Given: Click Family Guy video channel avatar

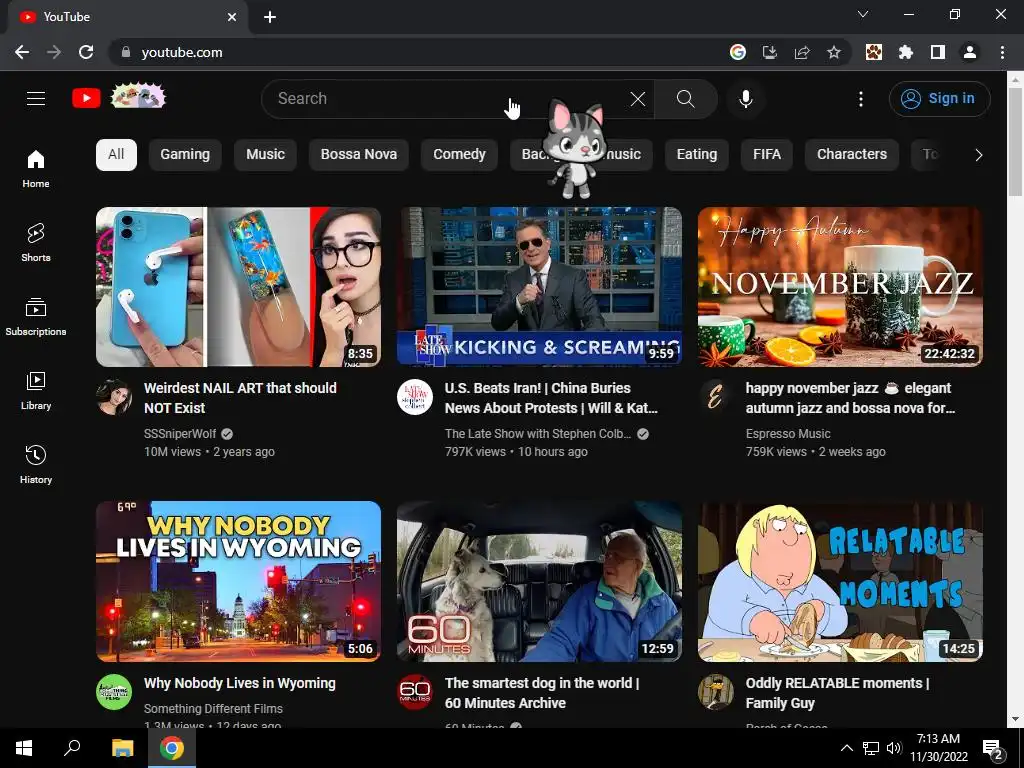Looking at the screenshot, I should [716, 692].
